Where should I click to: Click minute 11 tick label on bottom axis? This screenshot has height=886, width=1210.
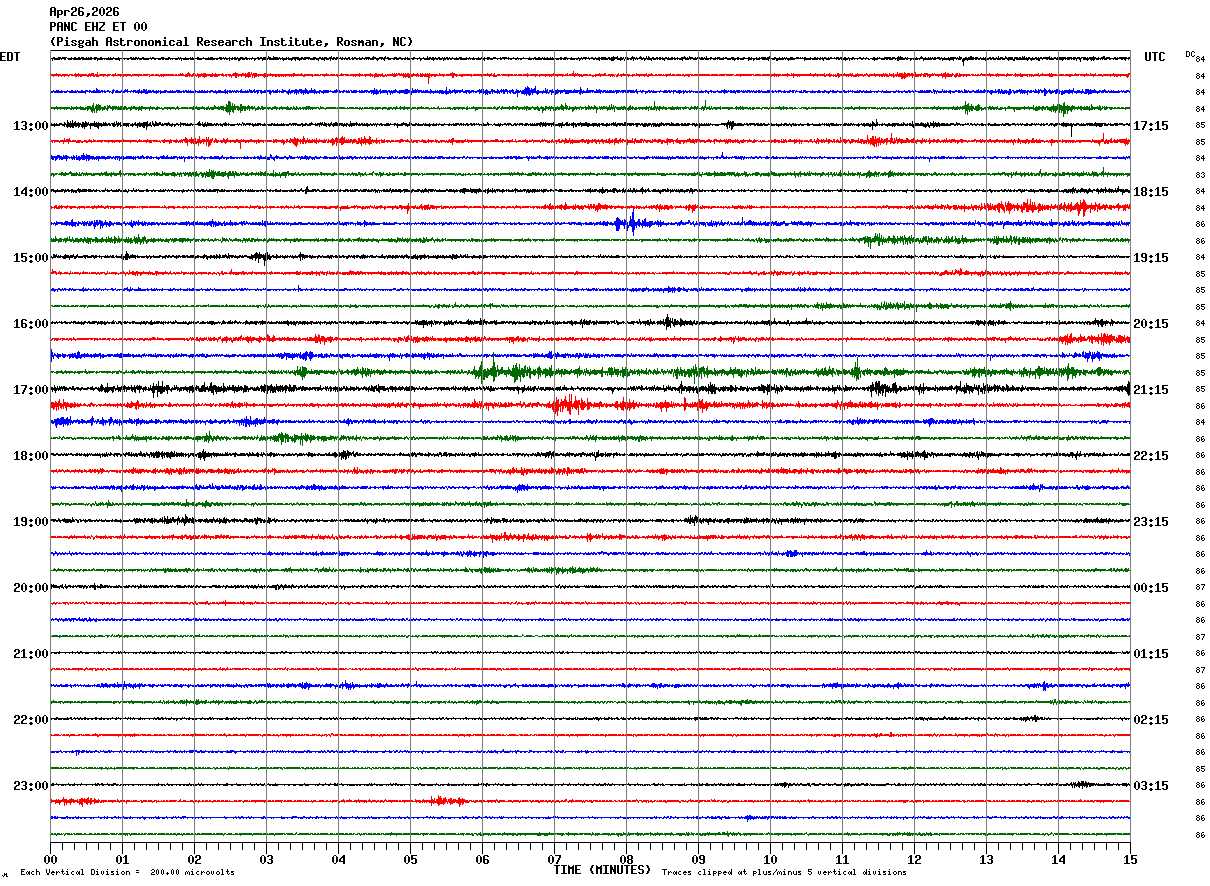tap(842, 859)
